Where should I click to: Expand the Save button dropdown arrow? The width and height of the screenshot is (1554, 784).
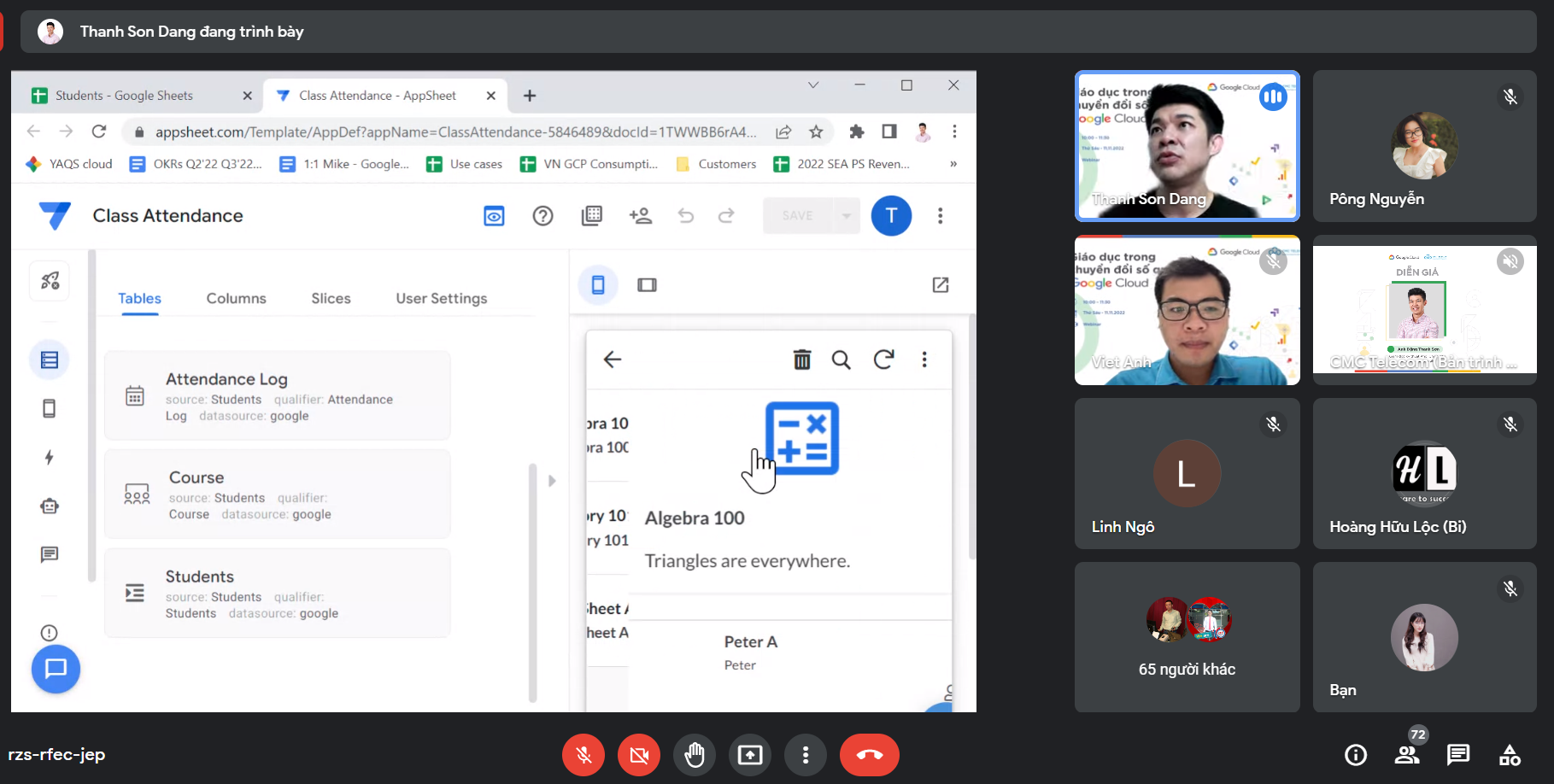846,216
